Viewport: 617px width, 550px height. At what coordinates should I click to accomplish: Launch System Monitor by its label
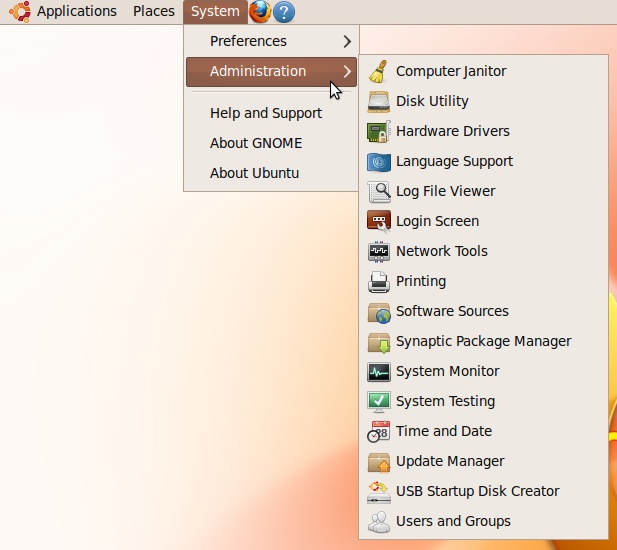point(447,372)
